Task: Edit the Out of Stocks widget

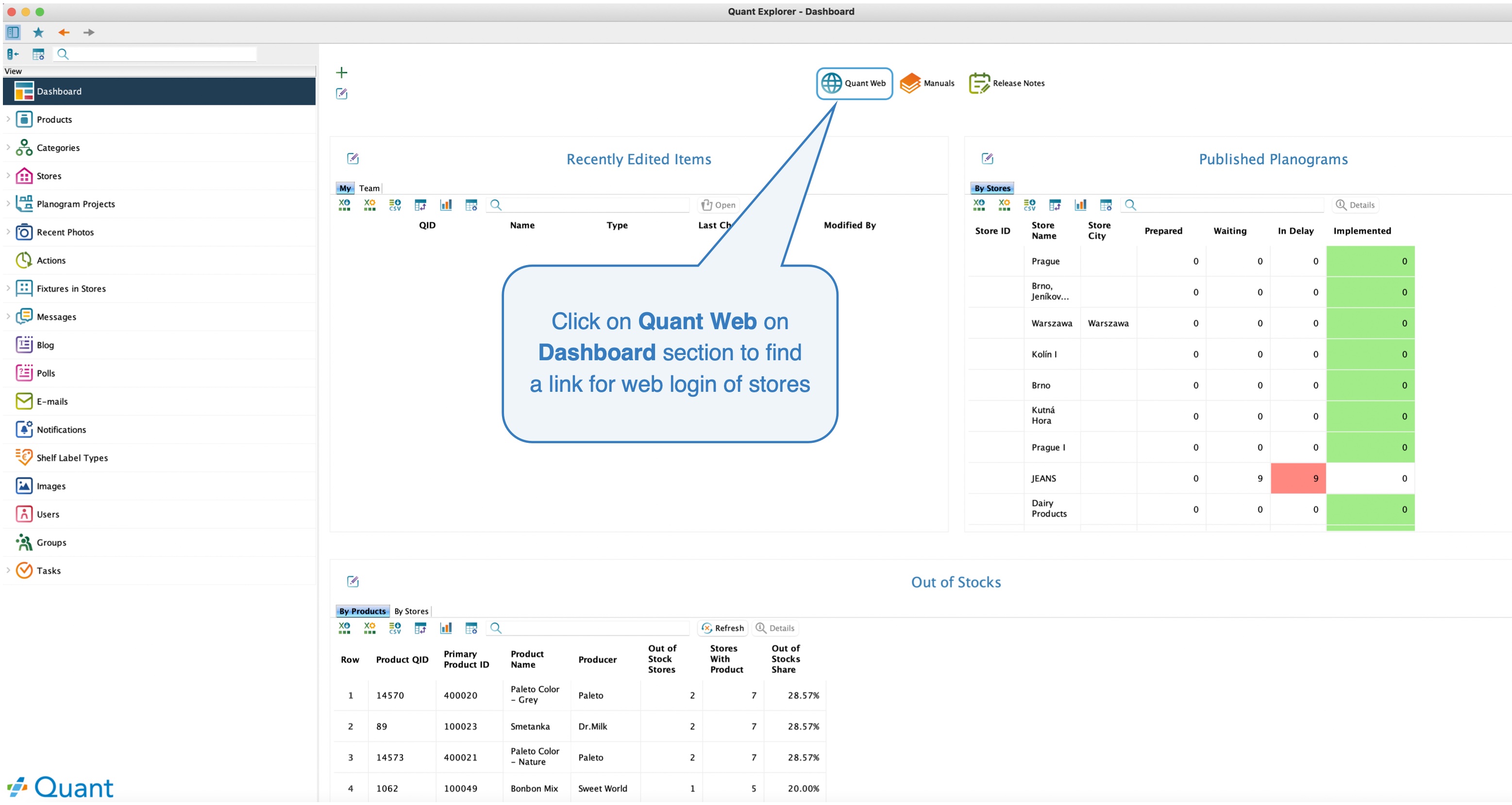Action: (353, 582)
